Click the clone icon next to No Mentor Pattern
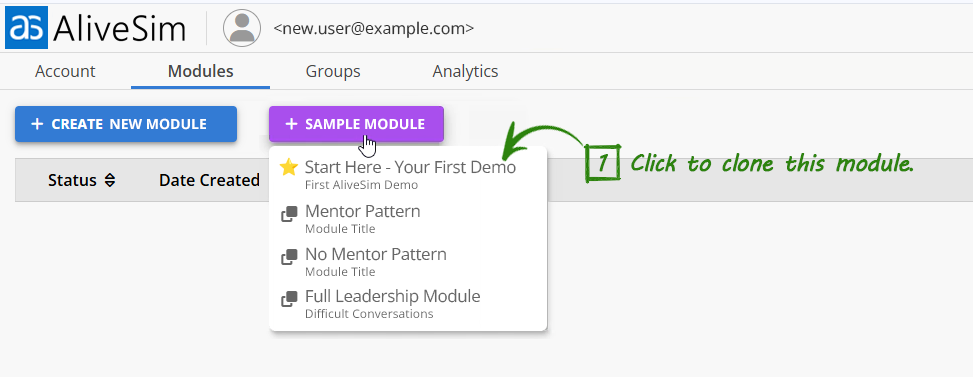This screenshot has height=377, width=973. pos(289,257)
